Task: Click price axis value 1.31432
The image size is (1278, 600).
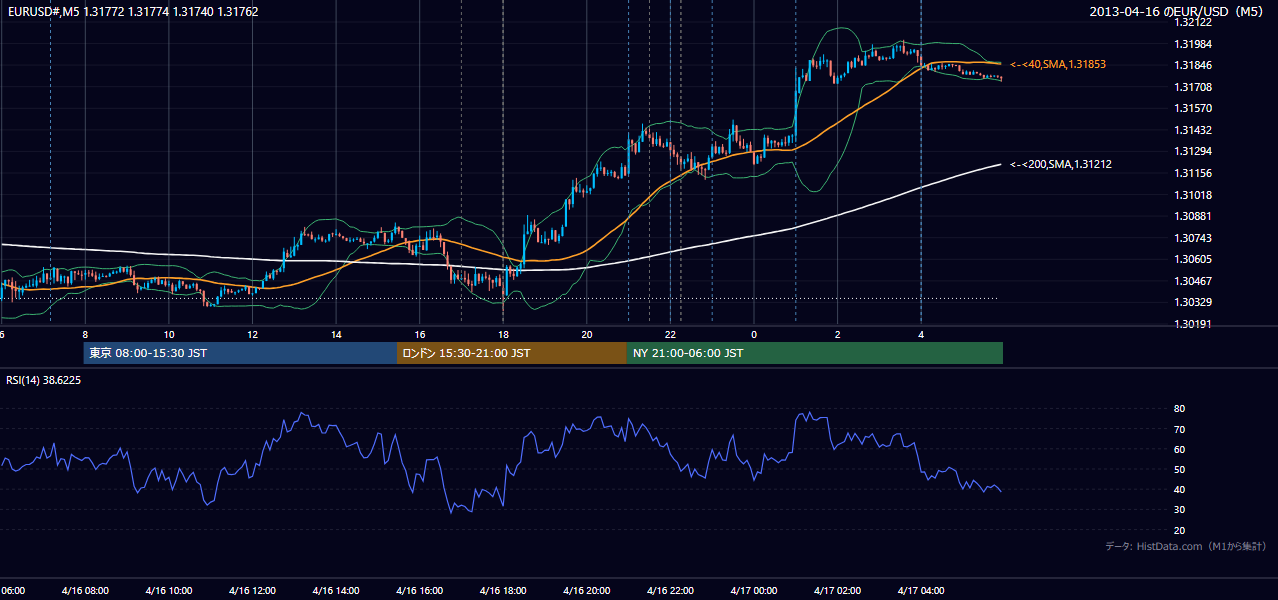Action: 1193,130
